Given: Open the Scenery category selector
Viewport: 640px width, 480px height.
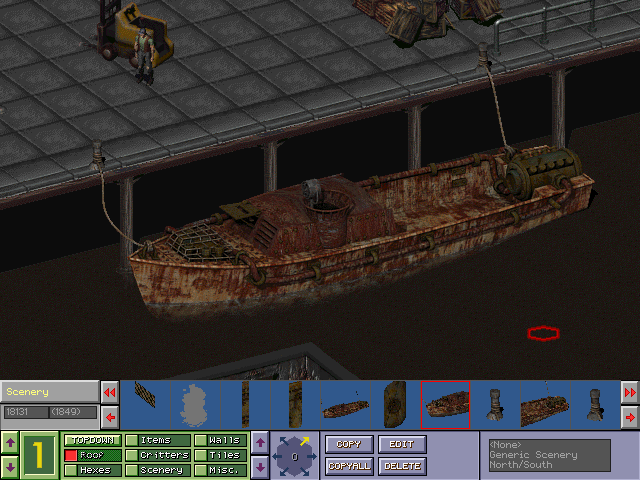Looking at the screenshot, I should coord(49,392).
